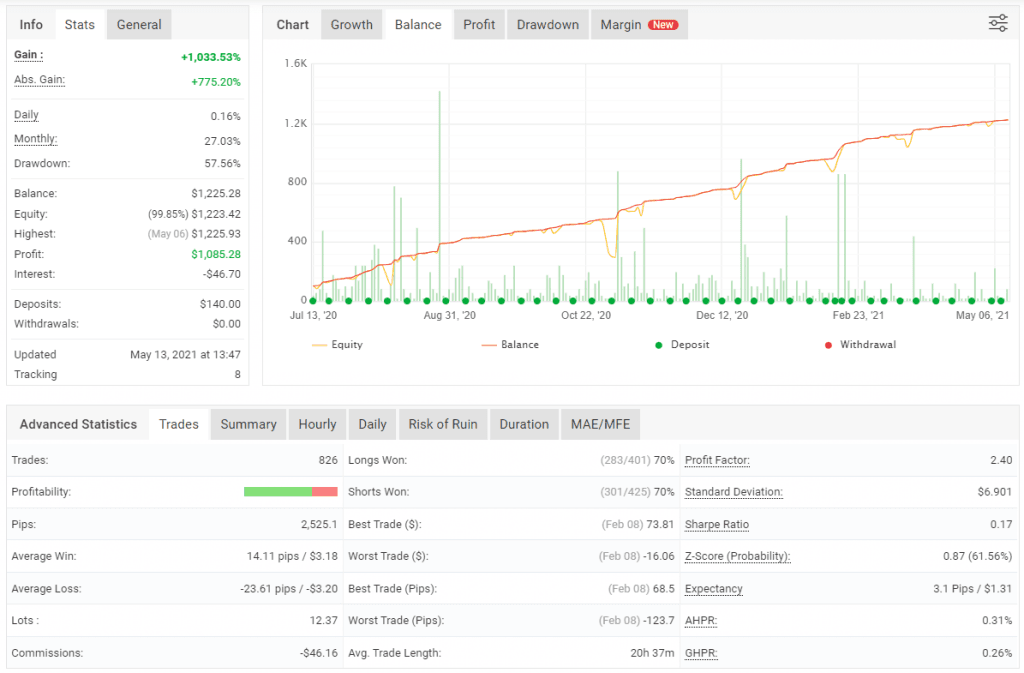Switch to the Growth chart tab
This screenshot has width=1024, height=673.
click(351, 24)
